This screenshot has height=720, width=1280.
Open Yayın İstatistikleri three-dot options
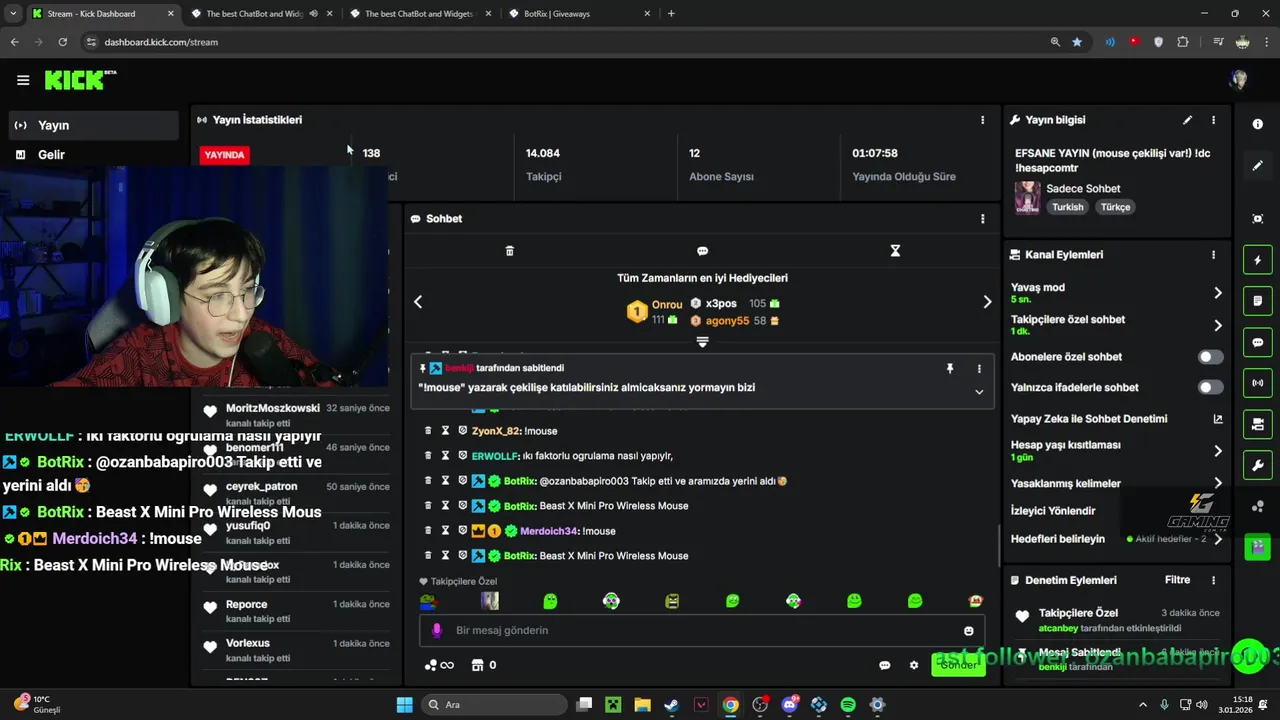(x=982, y=120)
